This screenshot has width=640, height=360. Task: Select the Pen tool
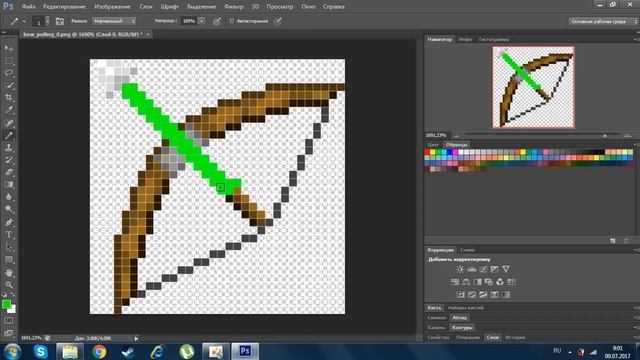click(9, 222)
